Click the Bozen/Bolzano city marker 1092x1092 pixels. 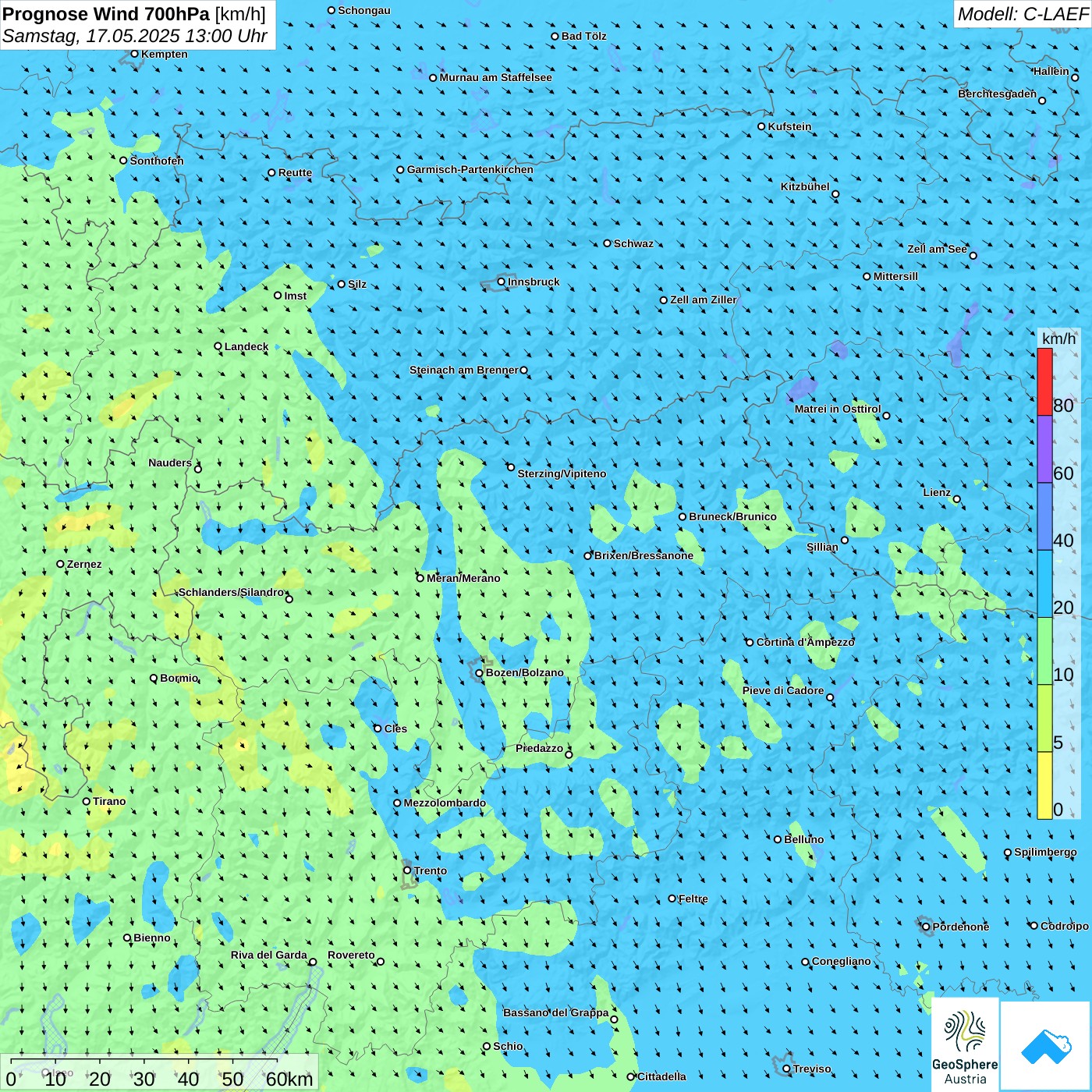(480, 673)
